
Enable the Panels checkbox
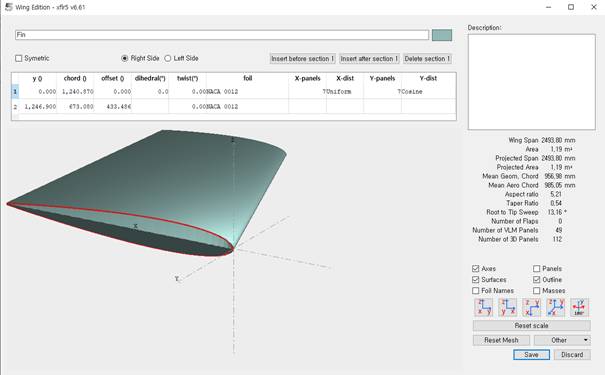tap(536, 269)
